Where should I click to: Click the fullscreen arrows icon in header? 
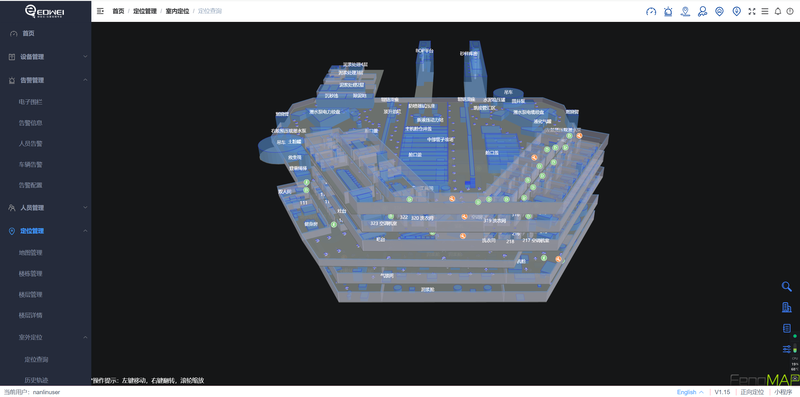[751, 11]
